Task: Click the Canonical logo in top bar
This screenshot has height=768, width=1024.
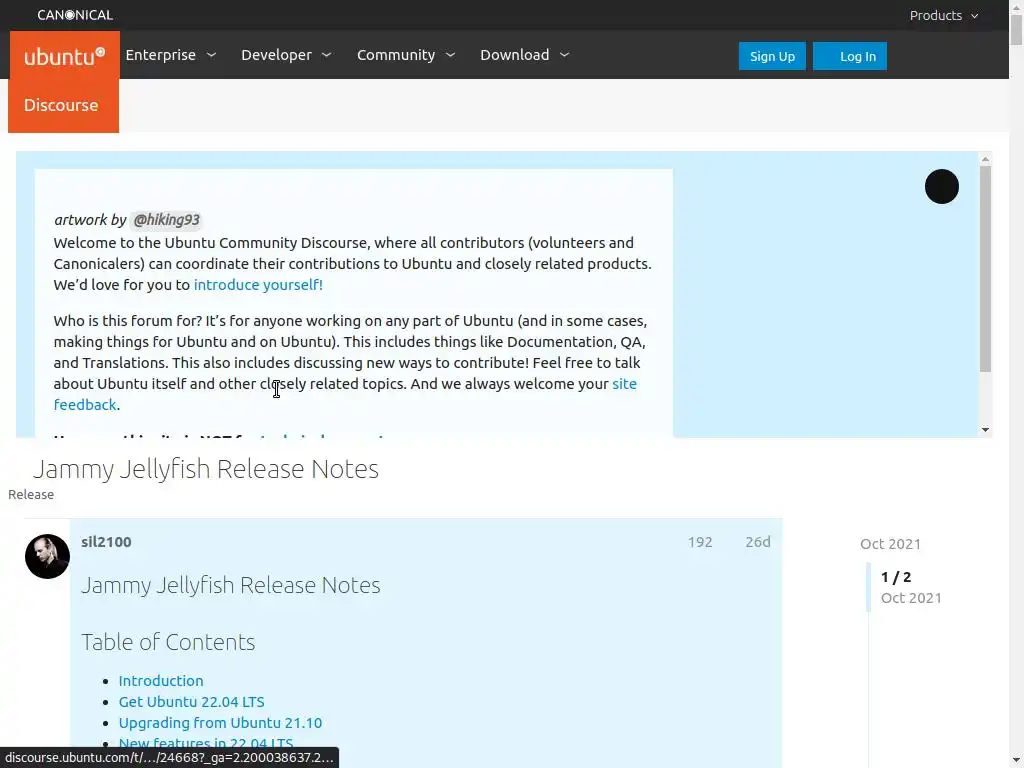Action: [x=74, y=15]
